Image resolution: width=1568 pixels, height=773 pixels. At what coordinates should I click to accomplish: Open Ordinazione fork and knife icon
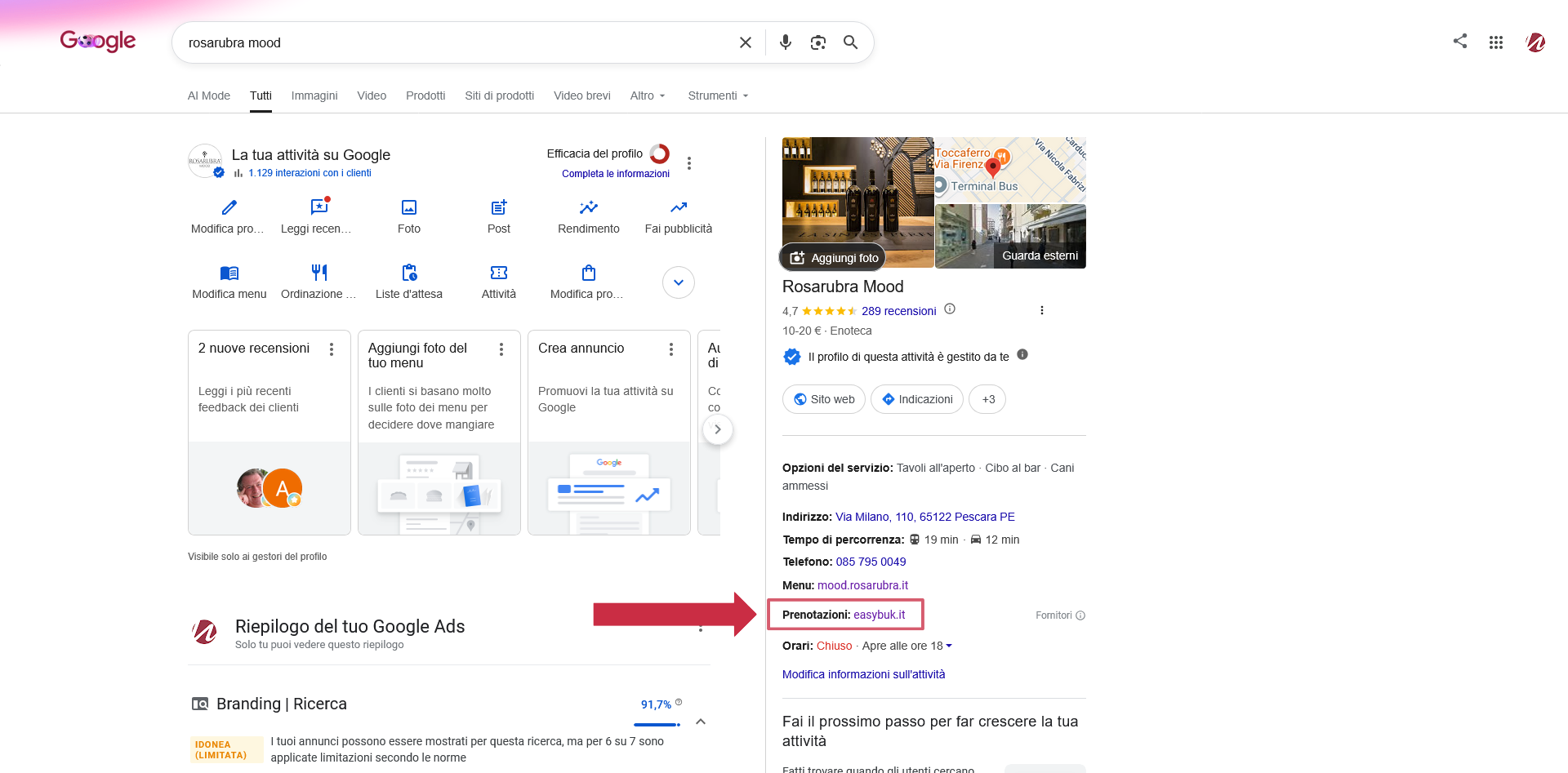point(319,273)
